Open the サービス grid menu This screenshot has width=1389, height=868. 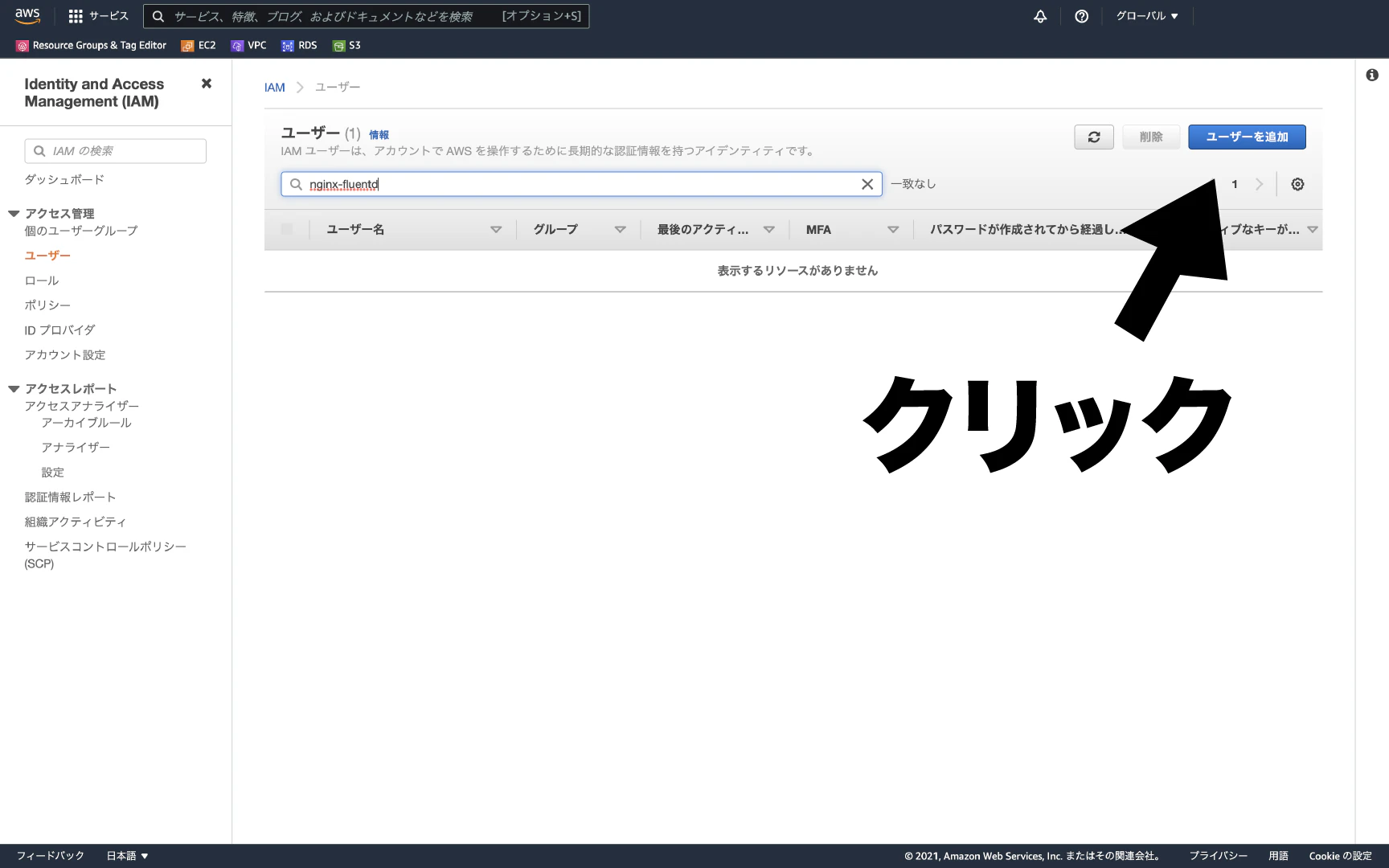coord(98,16)
